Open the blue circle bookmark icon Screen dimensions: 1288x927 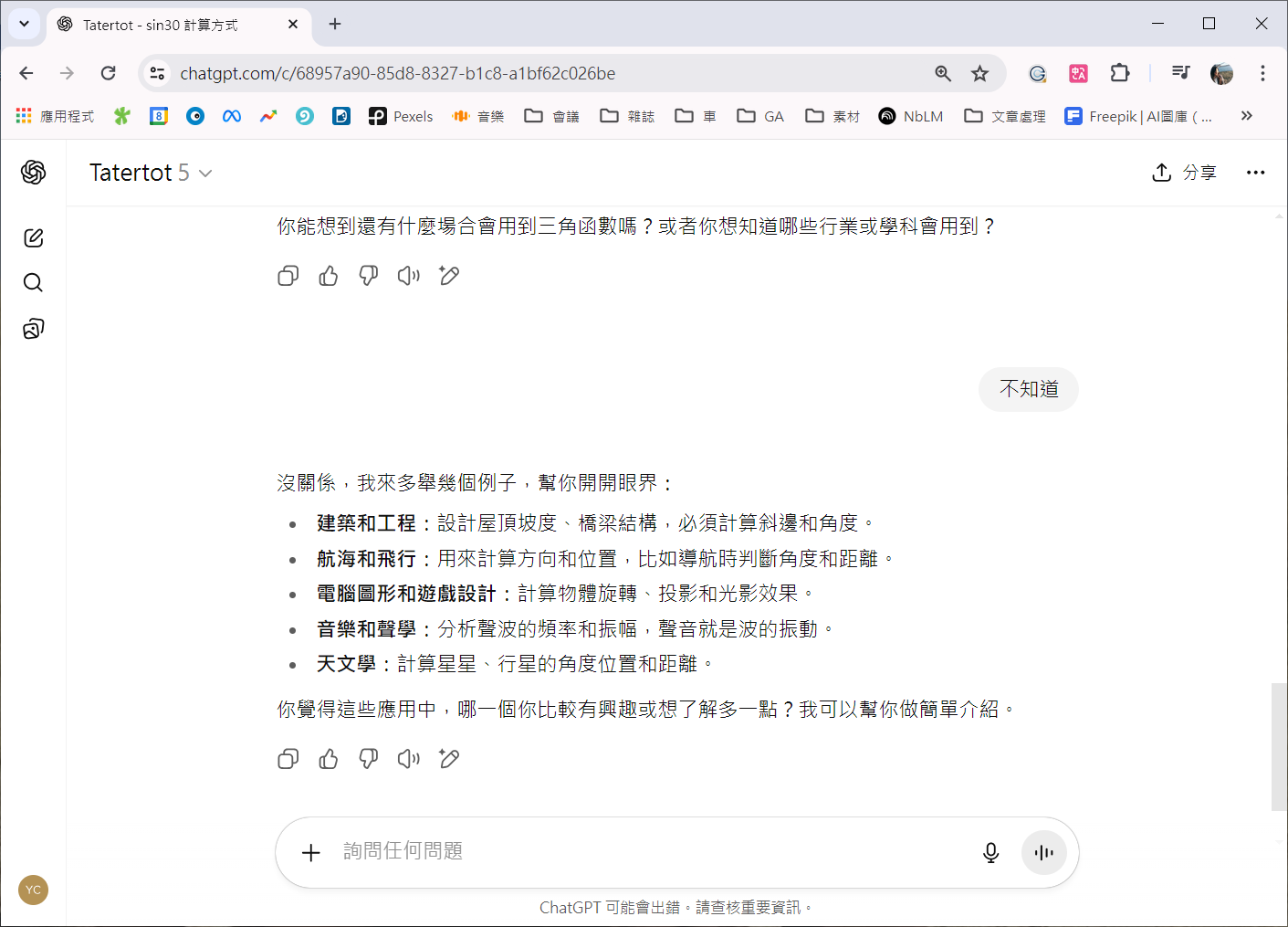click(195, 116)
